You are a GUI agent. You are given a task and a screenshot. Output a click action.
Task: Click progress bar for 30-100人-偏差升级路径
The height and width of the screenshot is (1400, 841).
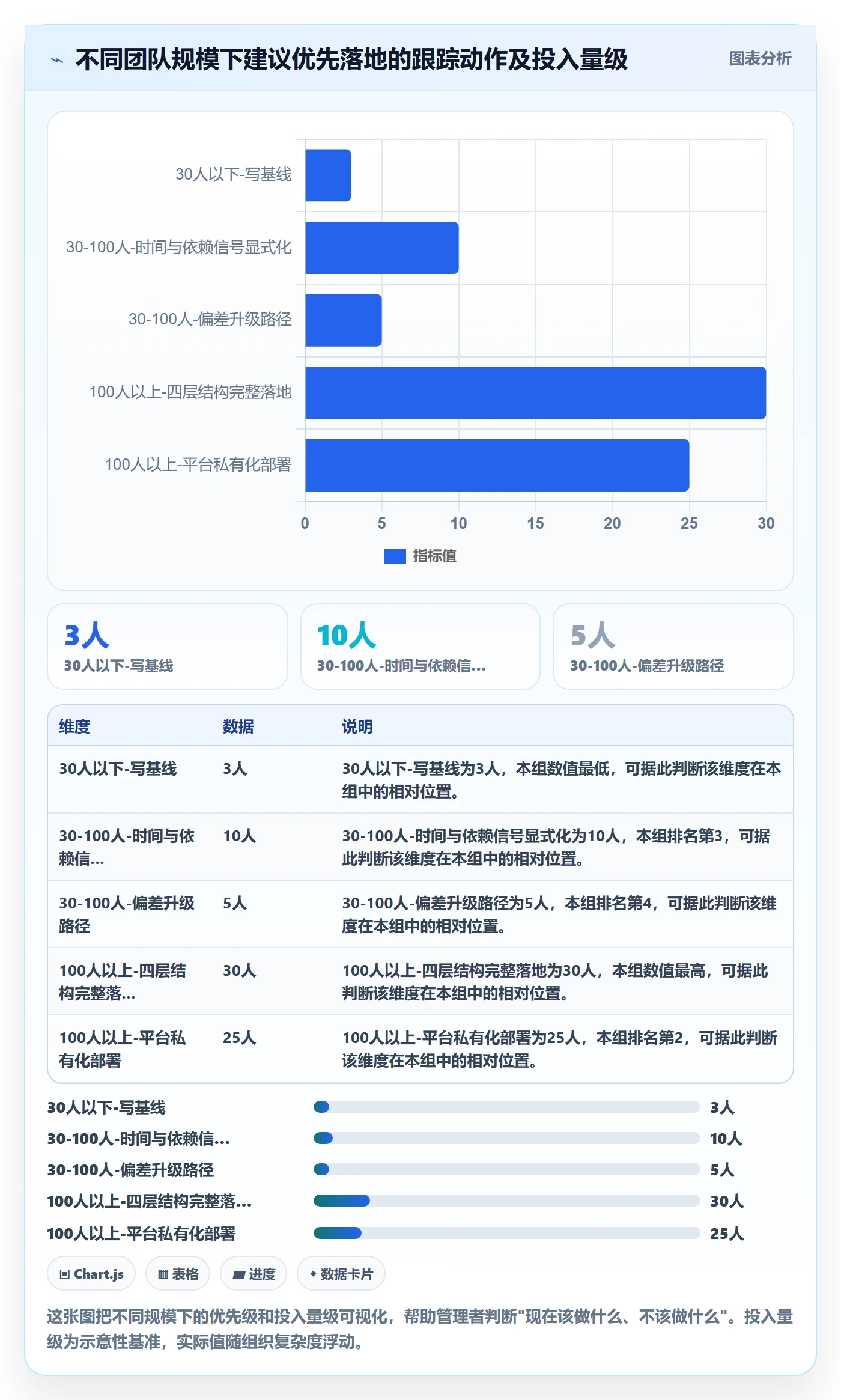(506, 1169)
